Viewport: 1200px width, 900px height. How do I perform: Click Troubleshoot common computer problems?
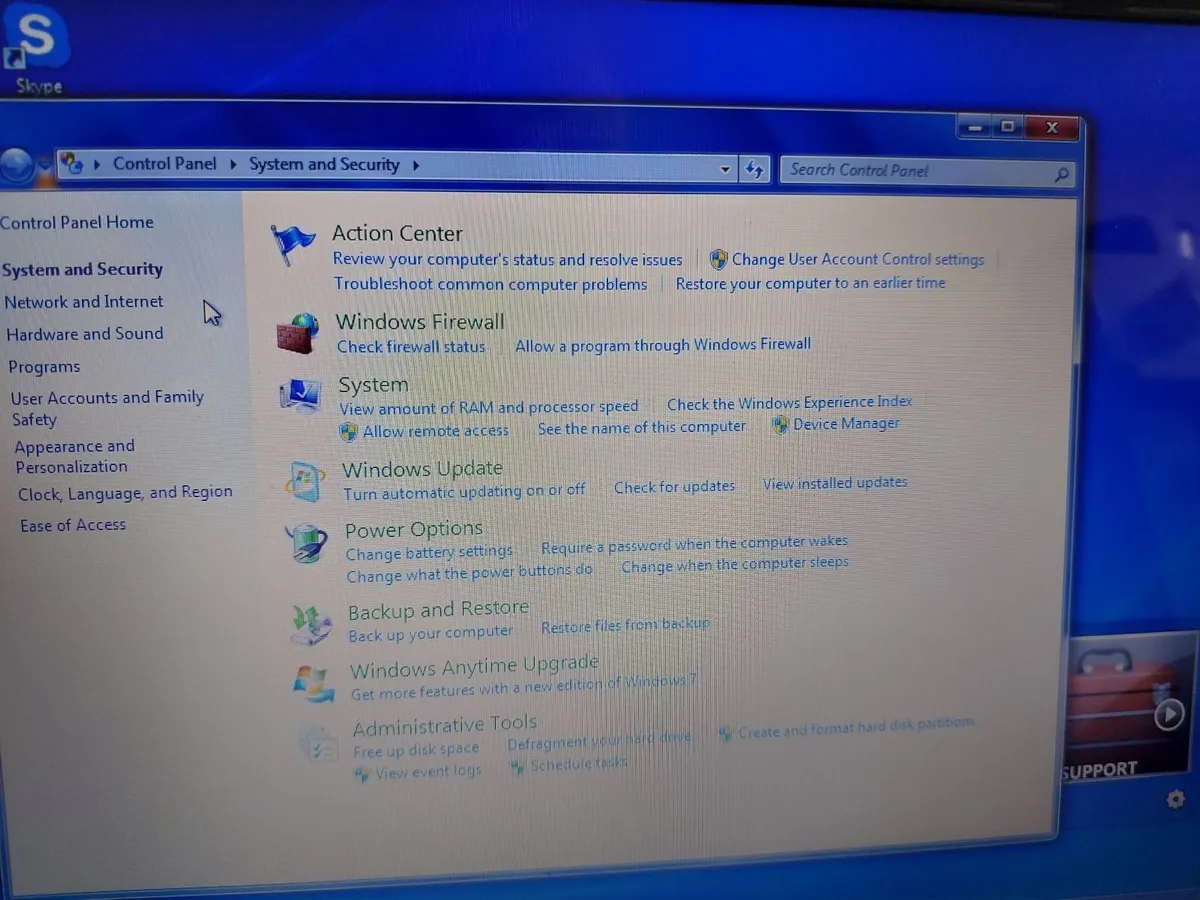point(491,284)
